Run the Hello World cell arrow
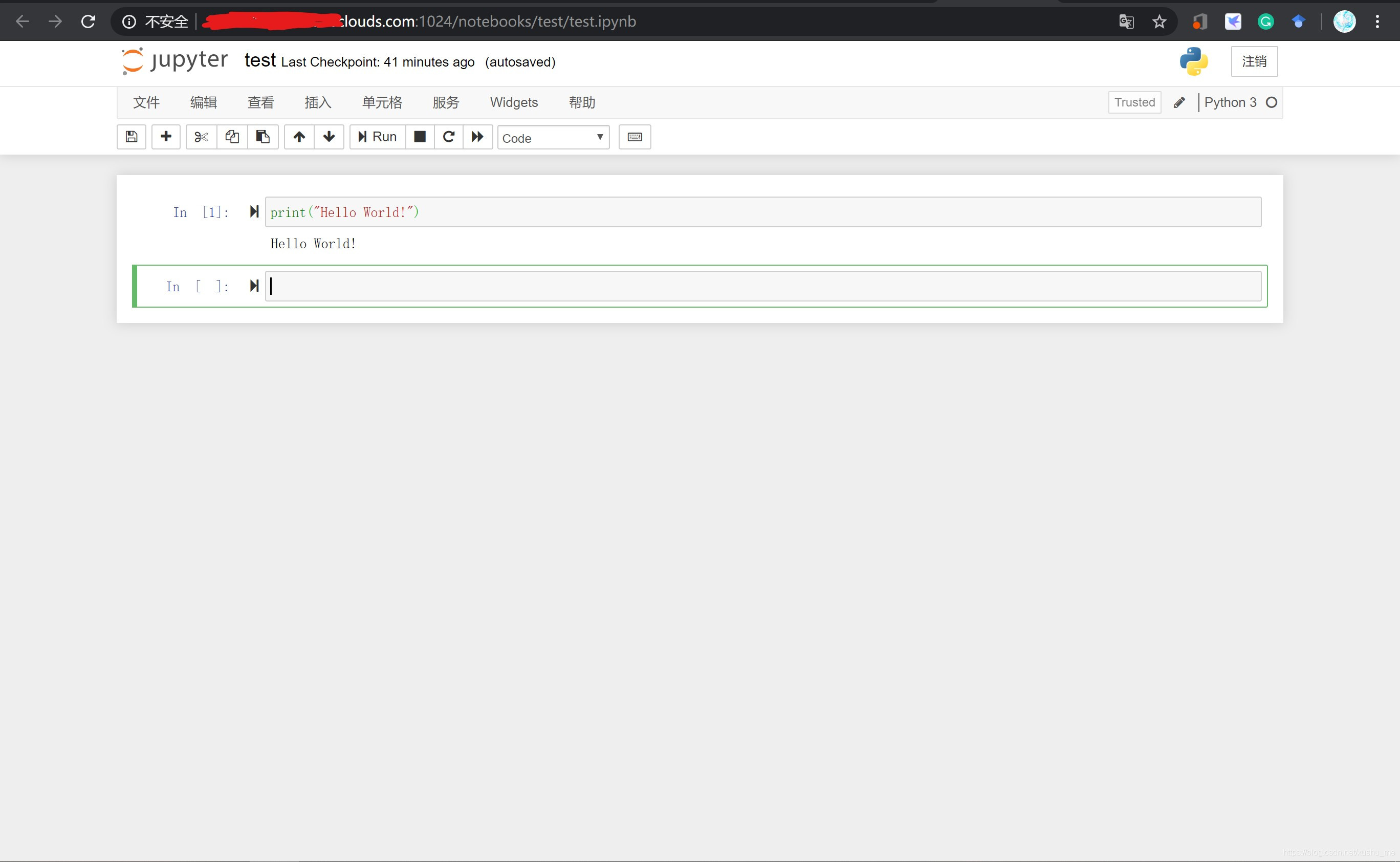This screenshot has height=862, width=1400. [x=254, y=212]
